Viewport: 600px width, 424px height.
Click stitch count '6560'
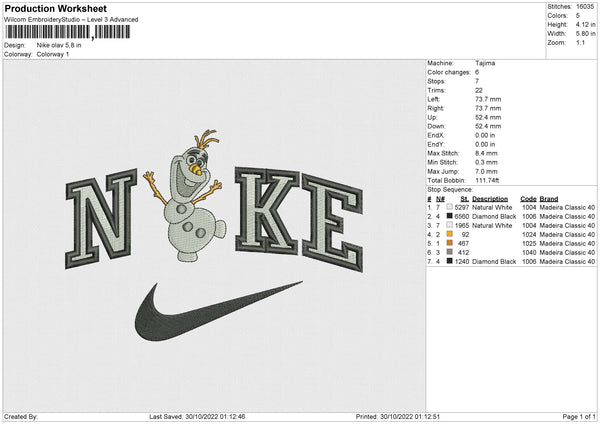(x=462, y=217)
